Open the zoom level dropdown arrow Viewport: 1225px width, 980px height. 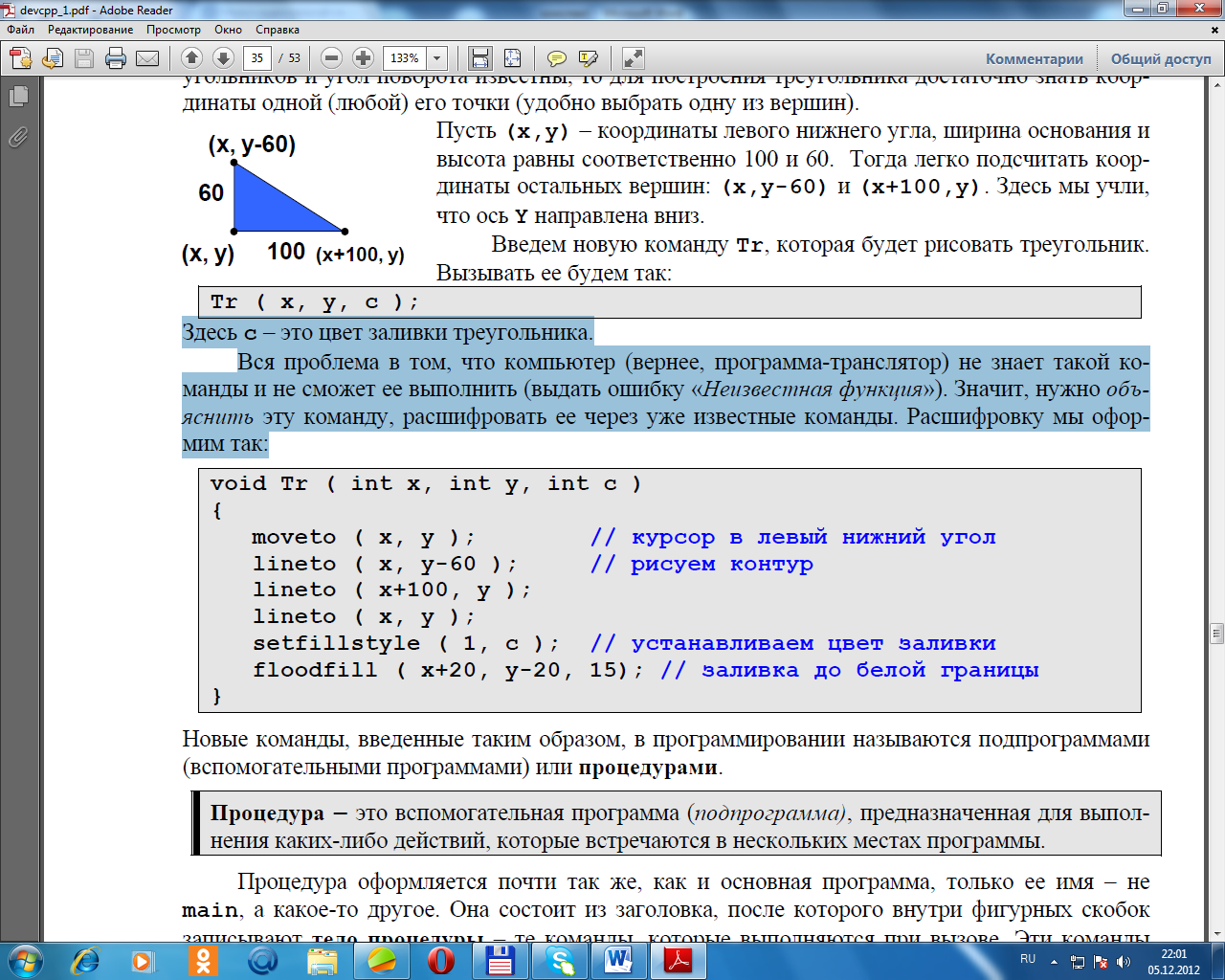[436, 58]
